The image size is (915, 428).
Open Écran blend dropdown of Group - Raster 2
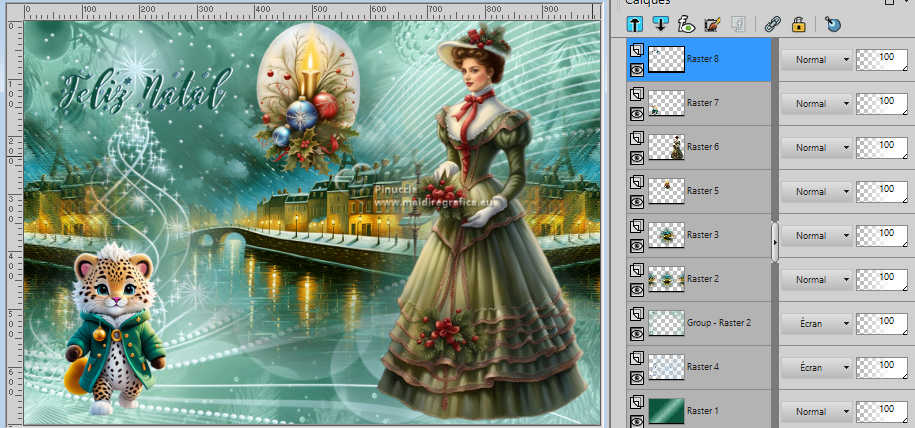[x=816, y=323]
